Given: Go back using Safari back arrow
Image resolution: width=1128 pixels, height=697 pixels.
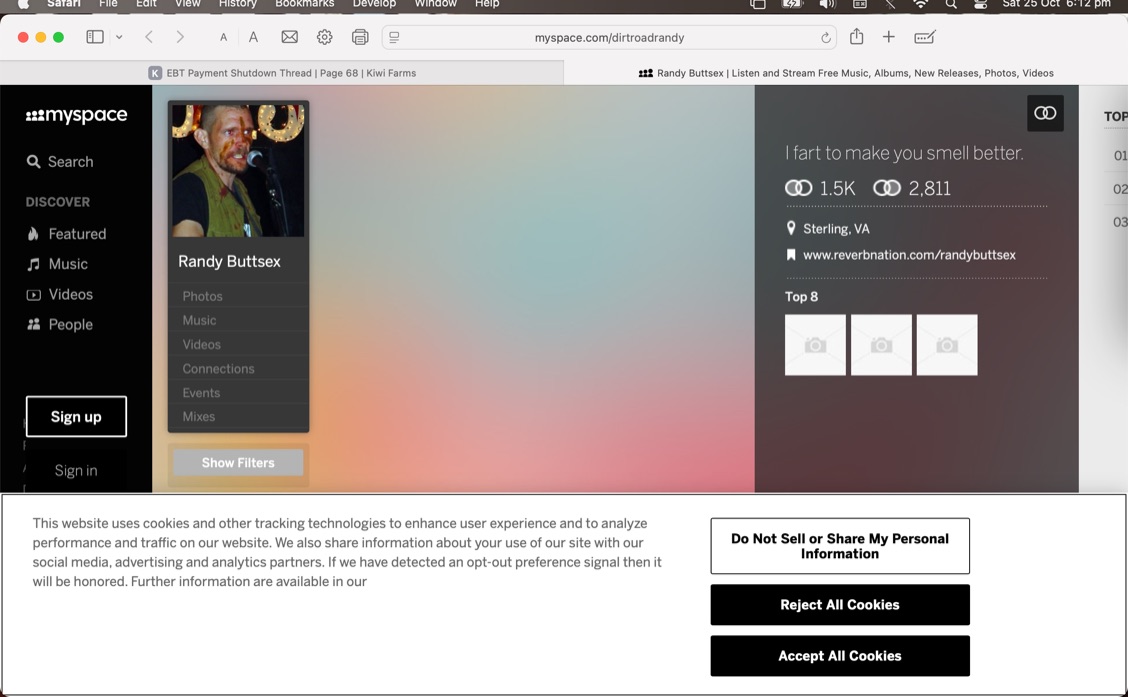Looking at the screenshot, I should click(149, 37).
